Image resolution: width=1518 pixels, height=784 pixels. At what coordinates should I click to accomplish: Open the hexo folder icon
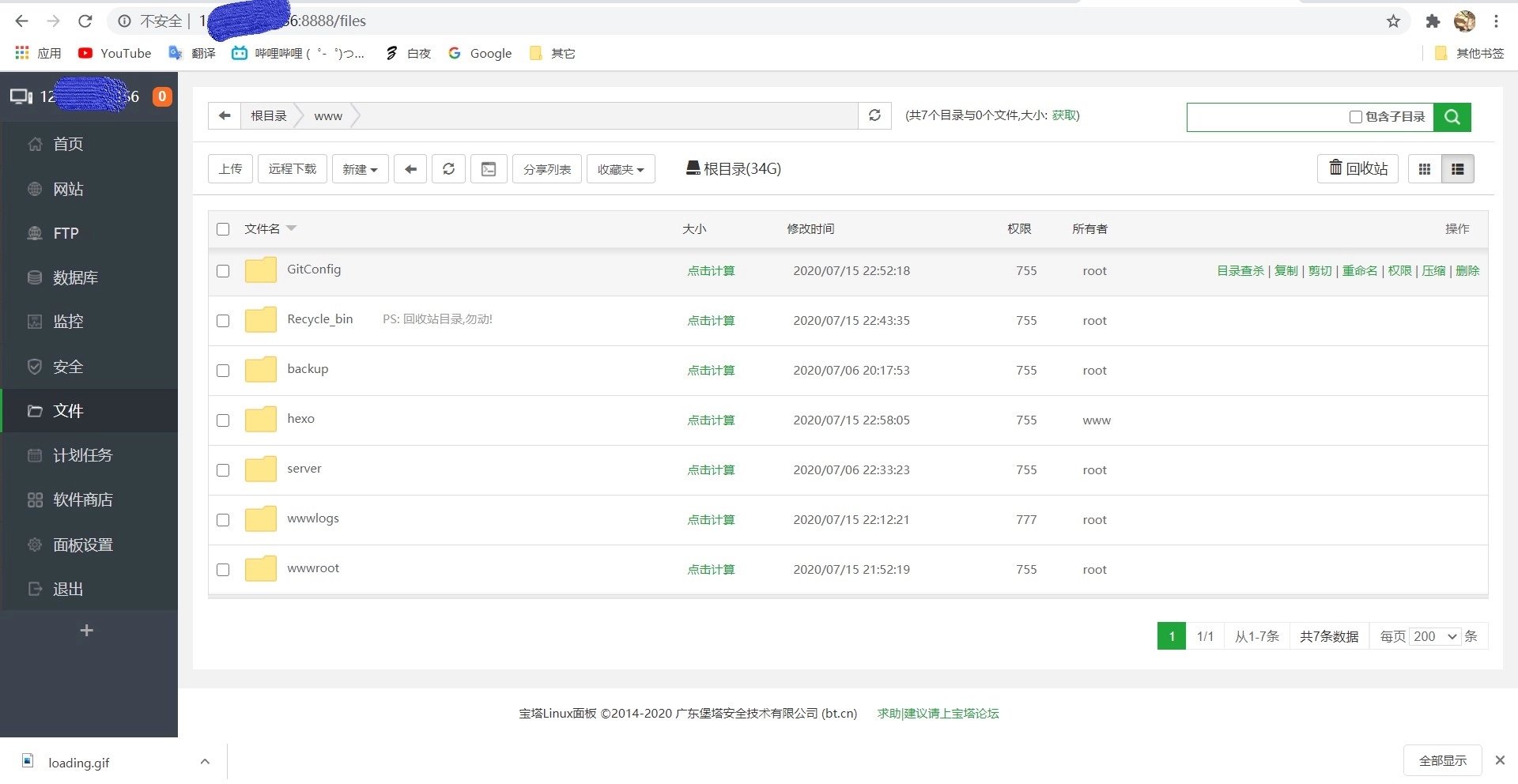[260, 420]
